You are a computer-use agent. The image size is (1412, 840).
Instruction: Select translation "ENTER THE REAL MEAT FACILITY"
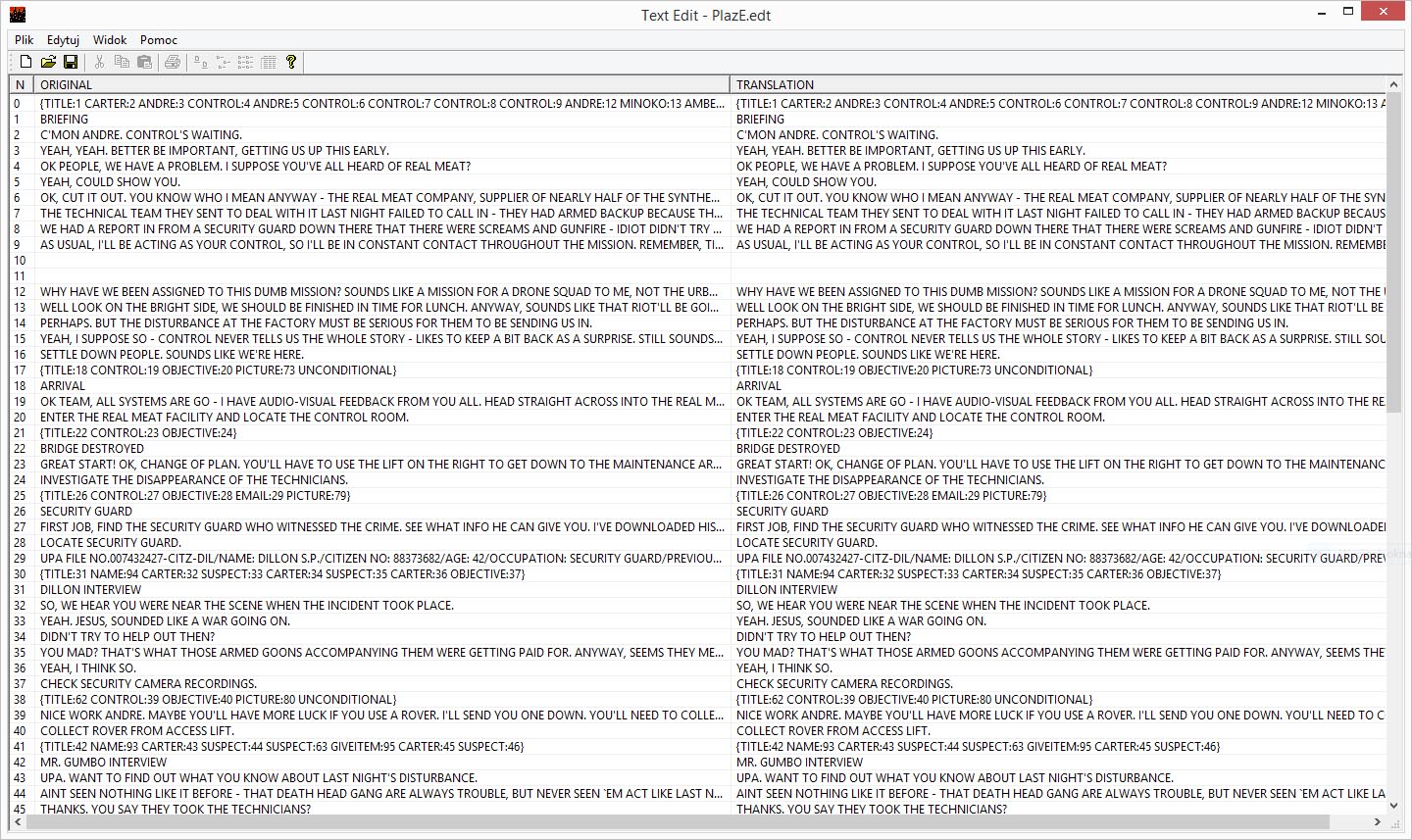pos(921,418)
